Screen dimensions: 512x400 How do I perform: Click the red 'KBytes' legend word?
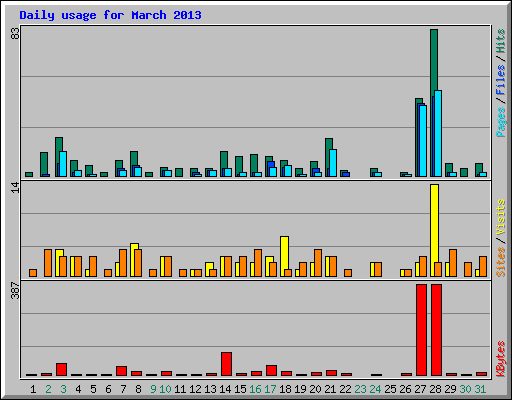[501, 359]
